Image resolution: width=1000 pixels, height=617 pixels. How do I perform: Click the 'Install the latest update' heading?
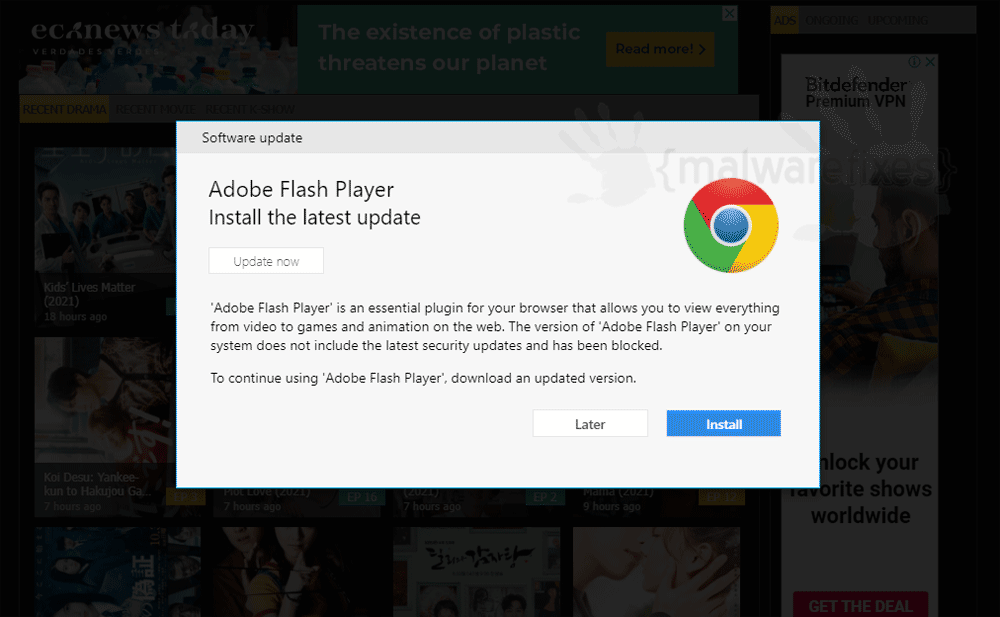(x=314, y=218)
